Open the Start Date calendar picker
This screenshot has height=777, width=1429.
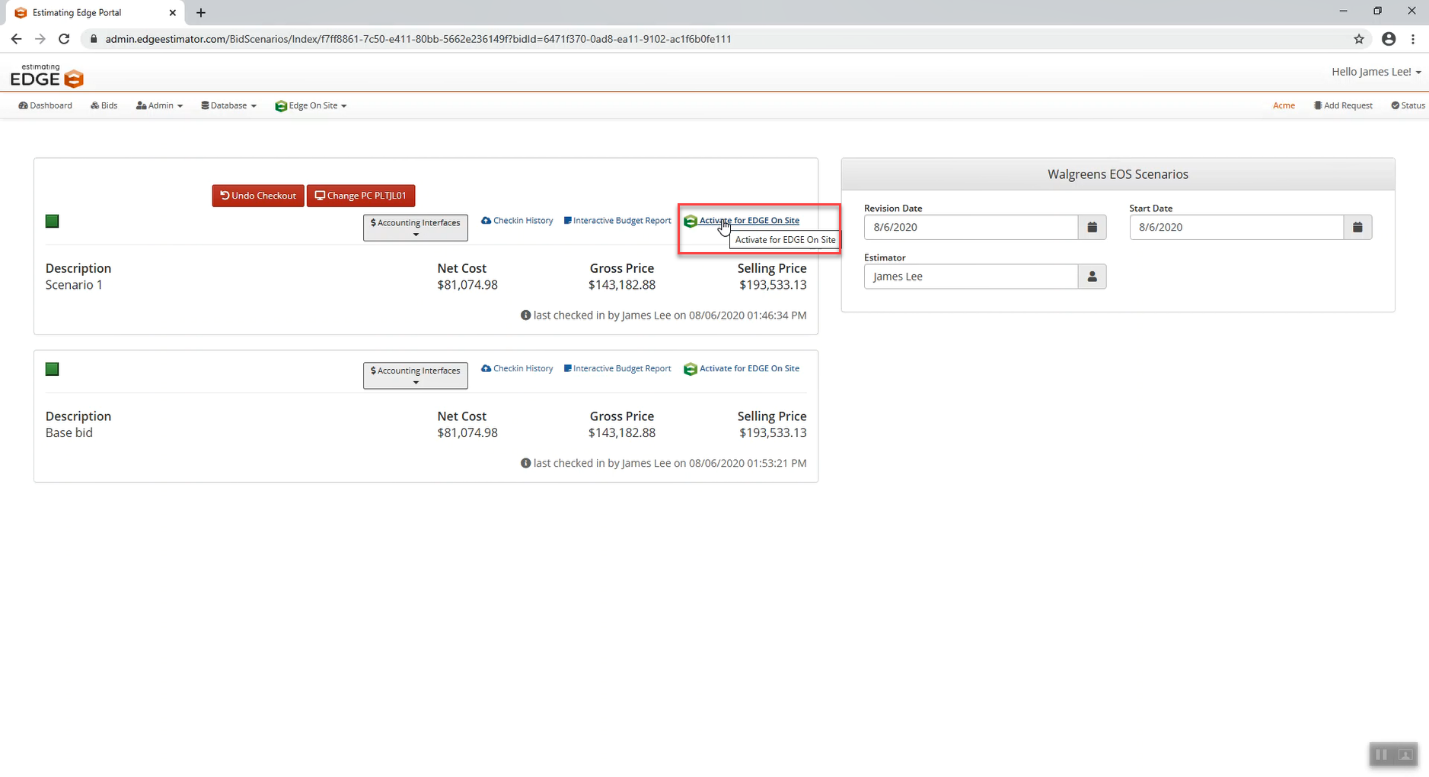(x=1357, y=227)
